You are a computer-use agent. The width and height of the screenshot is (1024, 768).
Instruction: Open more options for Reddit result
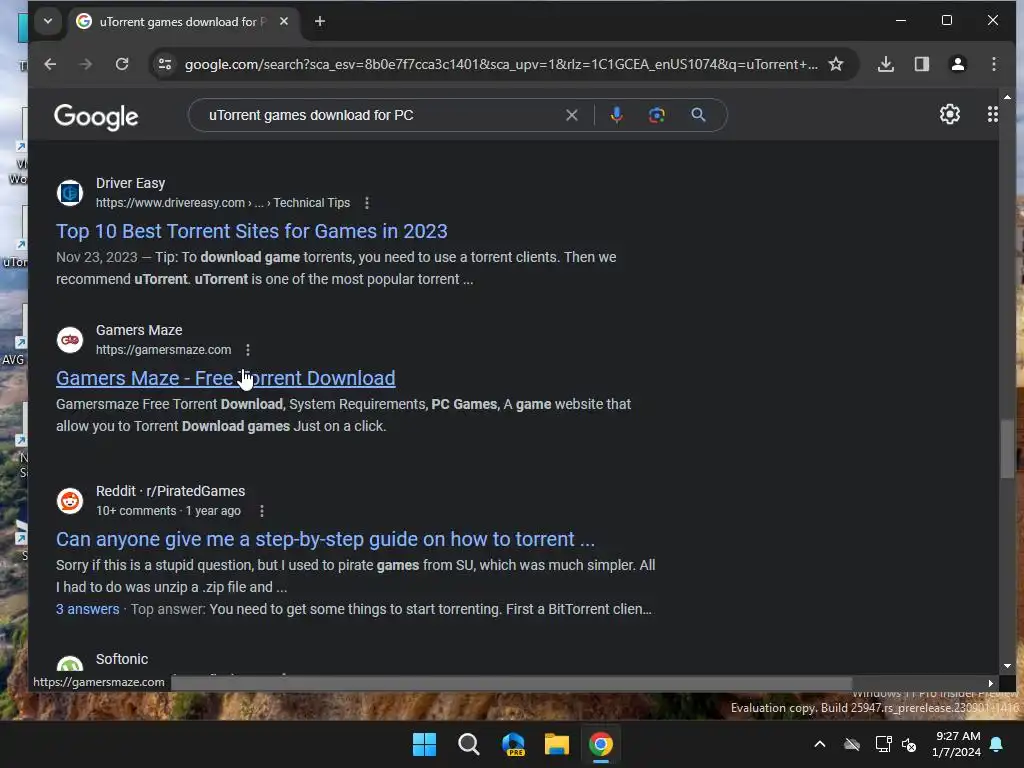click(x=262, y=511)
